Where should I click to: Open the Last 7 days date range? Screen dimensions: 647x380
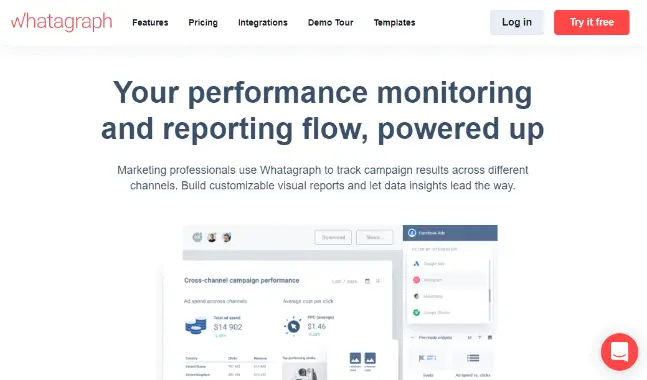[x=345, y=281]
